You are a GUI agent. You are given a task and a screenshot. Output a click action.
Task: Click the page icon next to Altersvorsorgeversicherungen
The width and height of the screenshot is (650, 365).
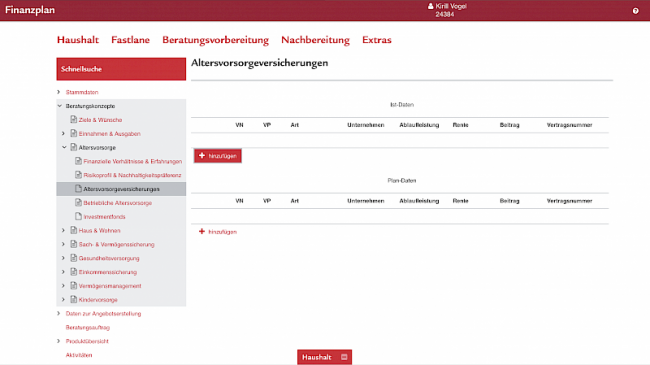click(x=78, y=189)
